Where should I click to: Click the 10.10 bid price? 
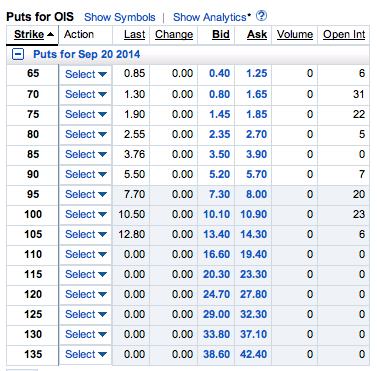(217, 214)
